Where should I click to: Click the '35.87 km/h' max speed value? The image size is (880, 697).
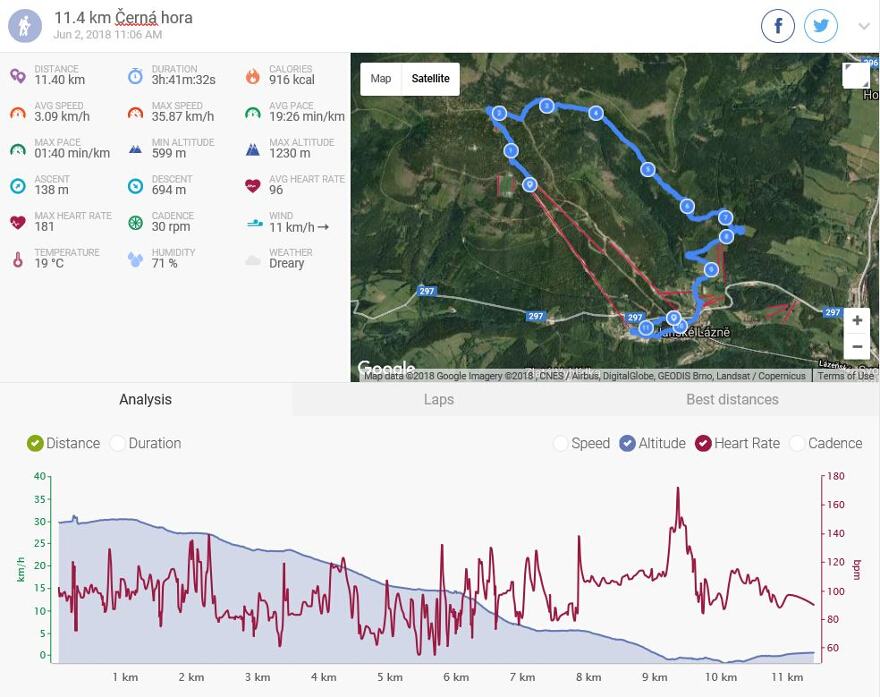tap(183, 117)
